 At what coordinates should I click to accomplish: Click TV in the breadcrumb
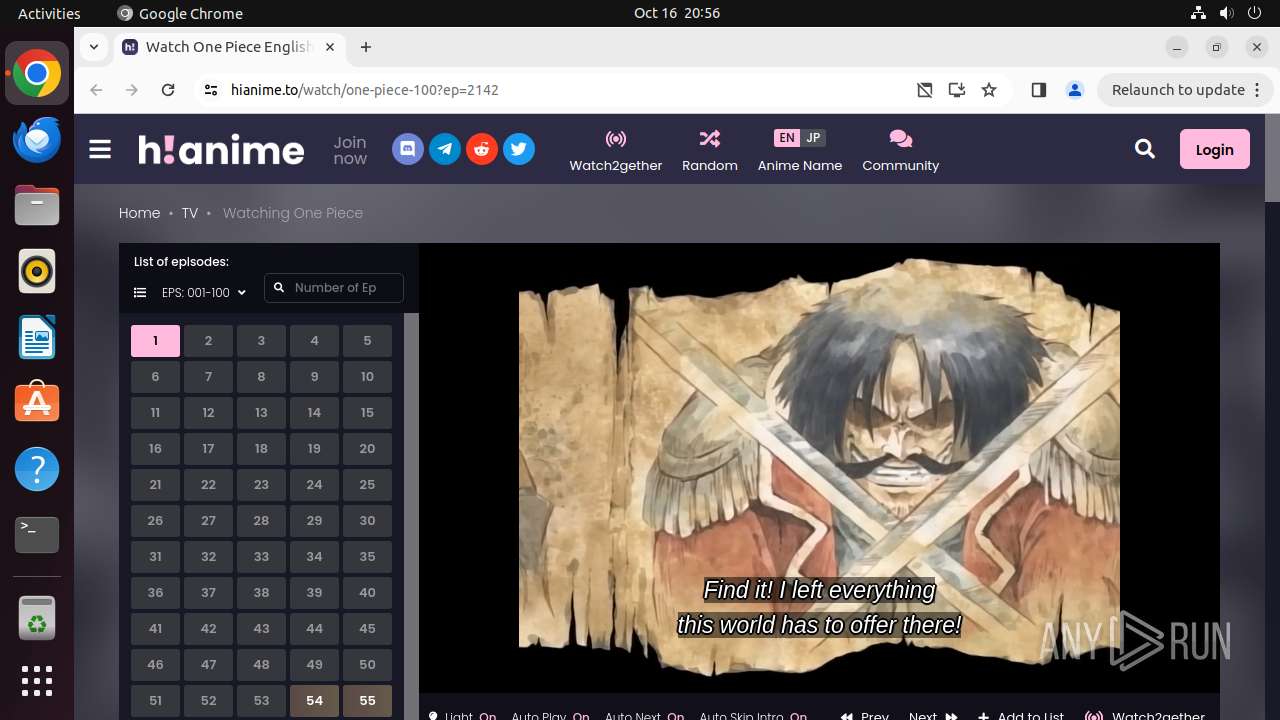pos(190,213)
